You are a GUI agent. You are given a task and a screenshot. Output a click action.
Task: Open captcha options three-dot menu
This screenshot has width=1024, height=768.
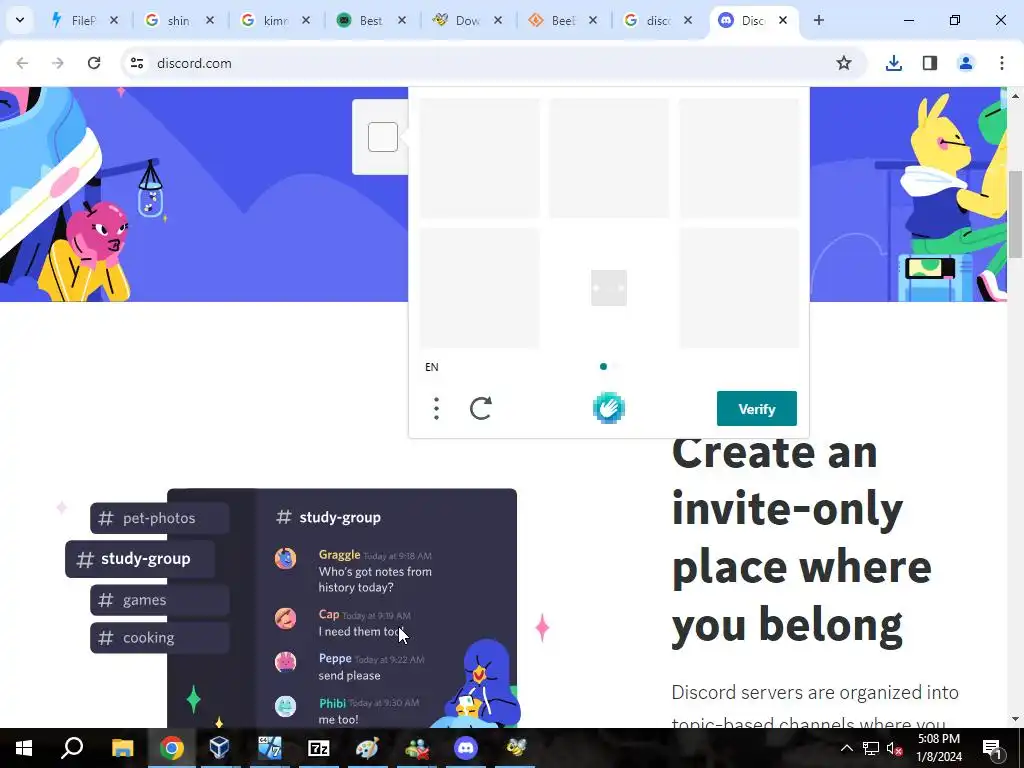pyautogui.click(x=436, y=409)
